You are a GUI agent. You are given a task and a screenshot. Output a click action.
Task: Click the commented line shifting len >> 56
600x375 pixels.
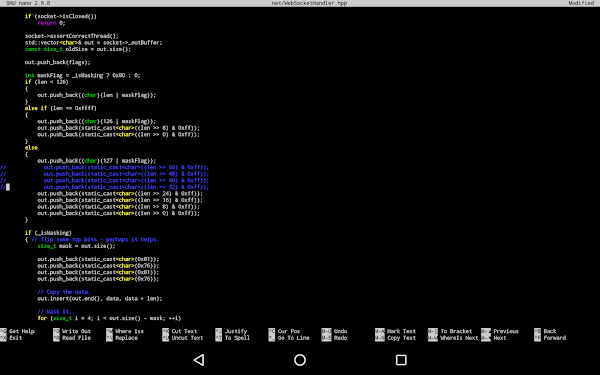104,167
